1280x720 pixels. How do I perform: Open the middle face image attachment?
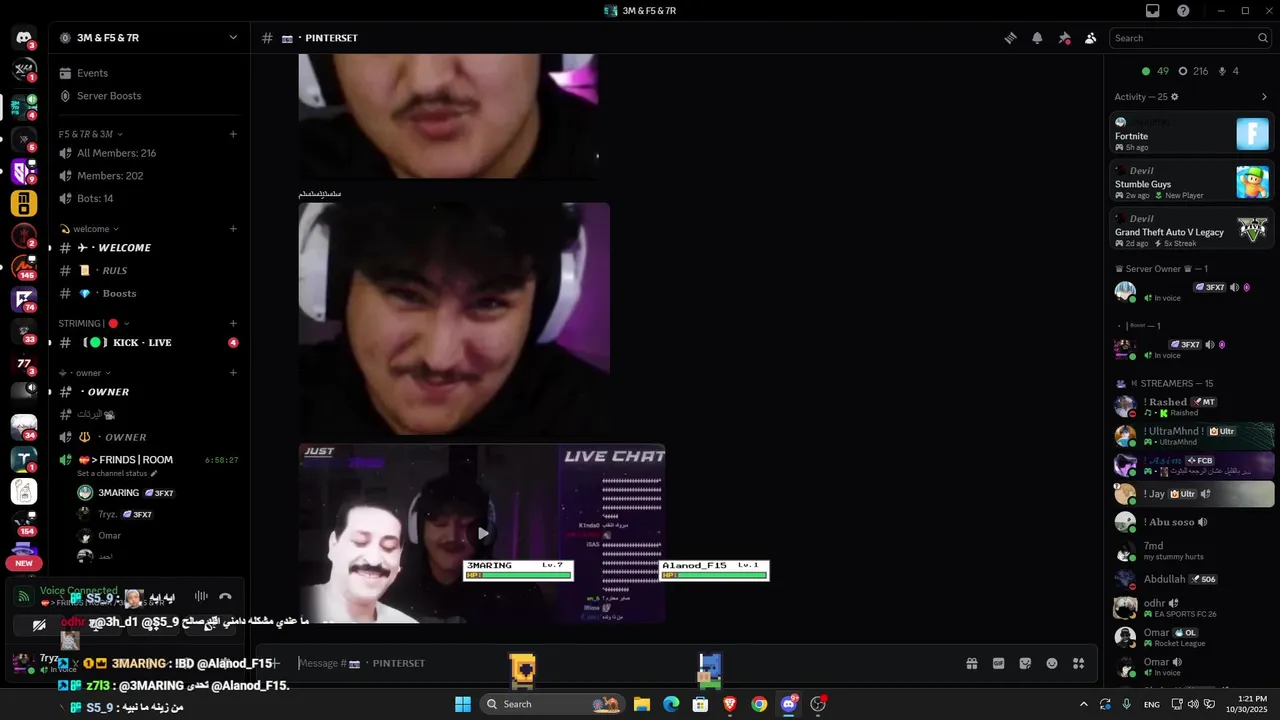pos(454,318)
